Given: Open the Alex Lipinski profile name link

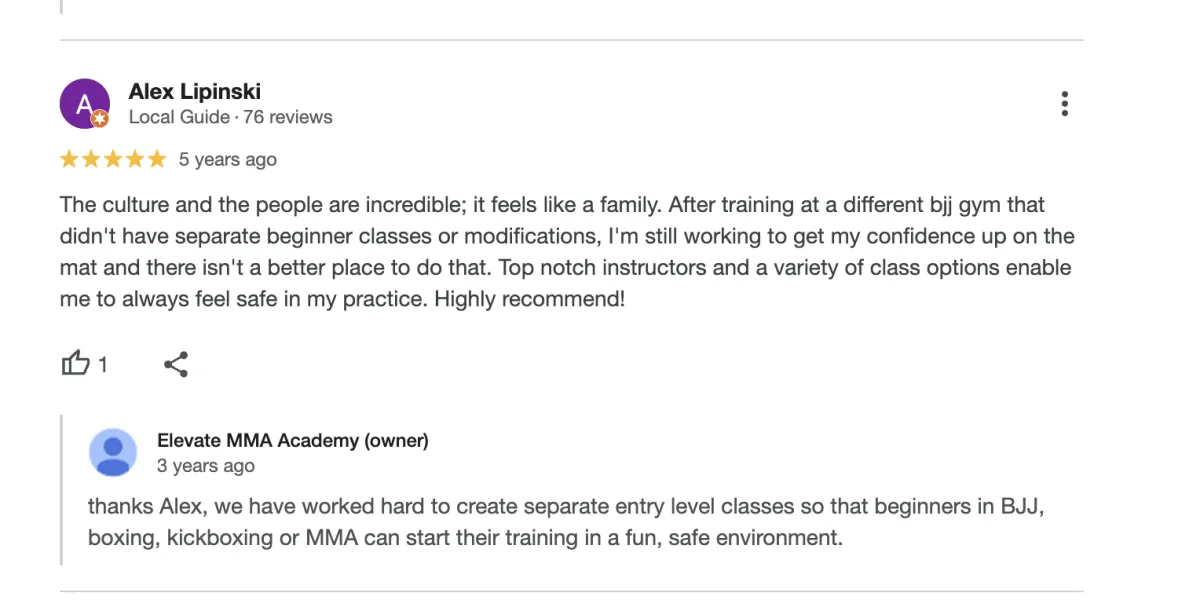Looking at the screenshot, I should 194,92.
